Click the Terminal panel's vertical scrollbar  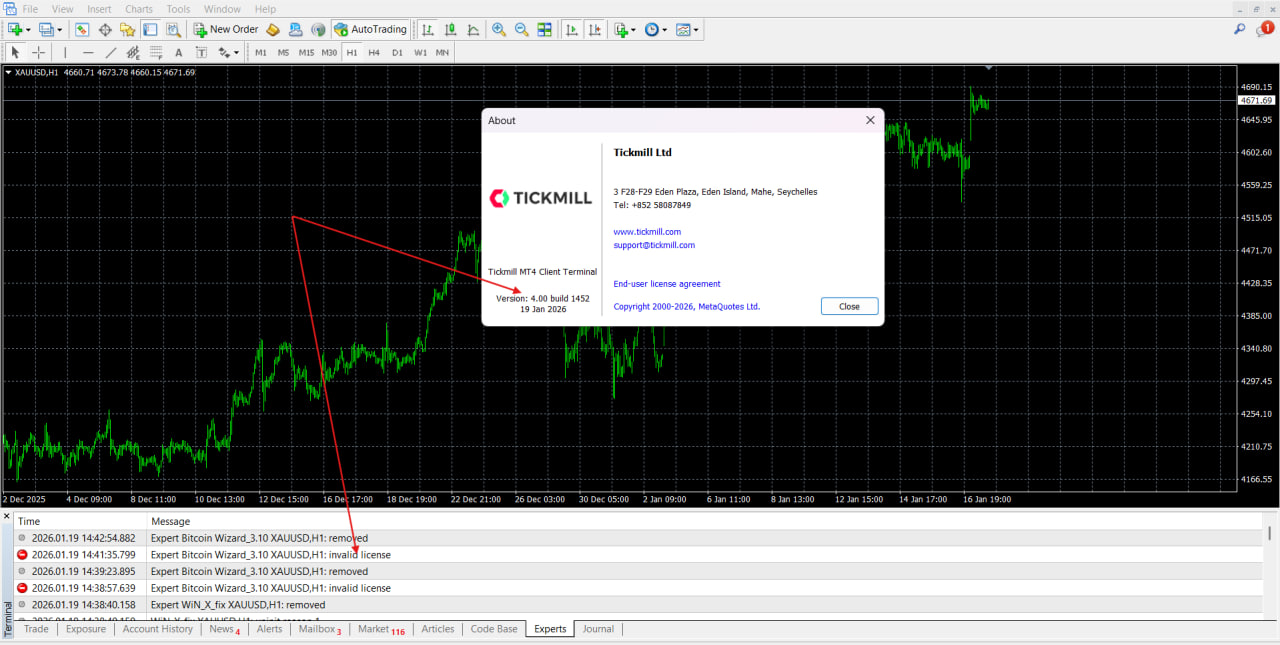pyautogui.click(x=1271, y=570)
